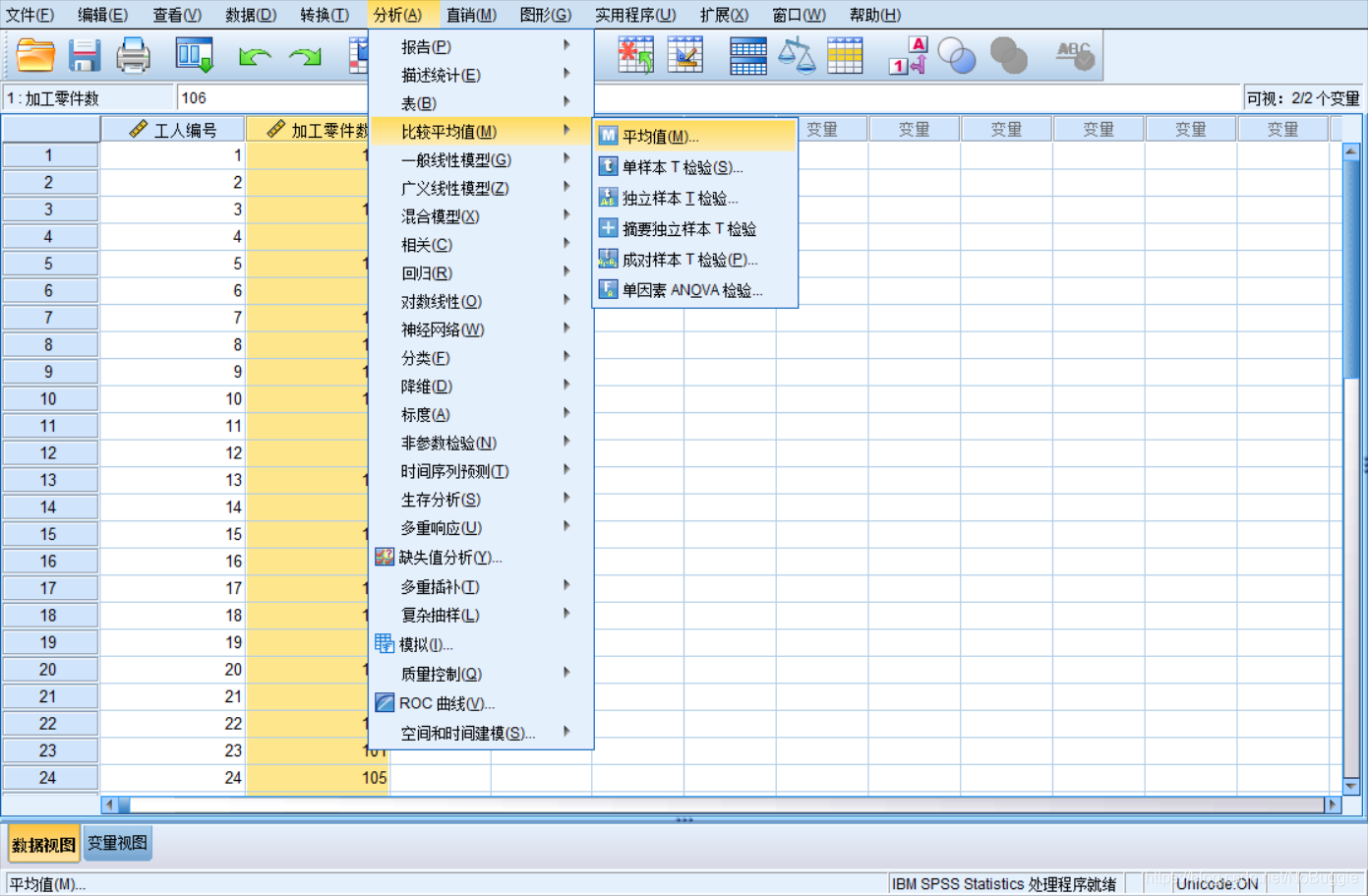This screenshot has height=896, width=1368.
Task: Click the Open data file folder icon
Action: point(35,55)
